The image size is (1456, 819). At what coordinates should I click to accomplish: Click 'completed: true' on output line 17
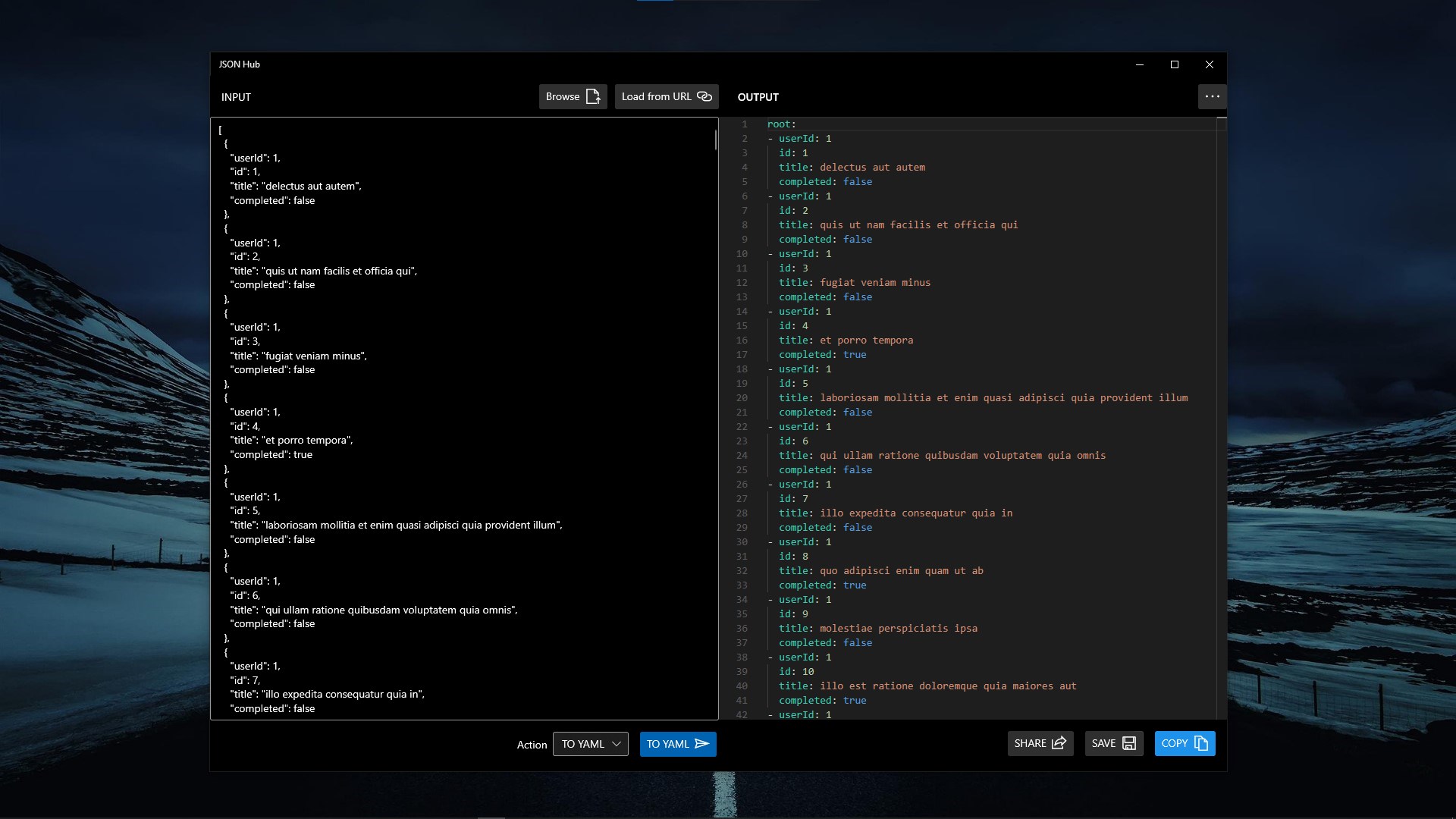pyautogui.click(x=822, y=355)
